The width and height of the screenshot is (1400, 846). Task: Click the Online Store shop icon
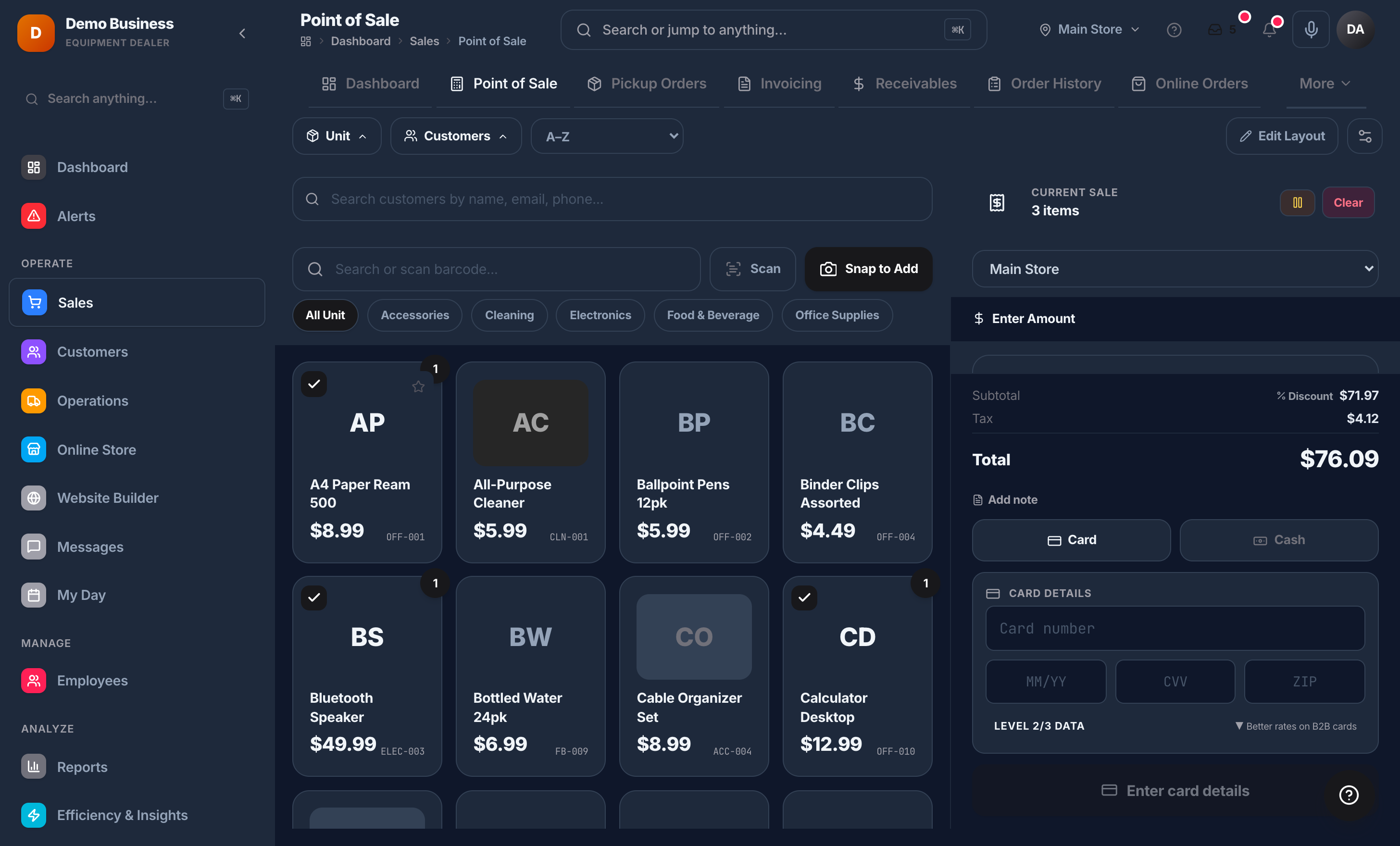coord(34,449)
